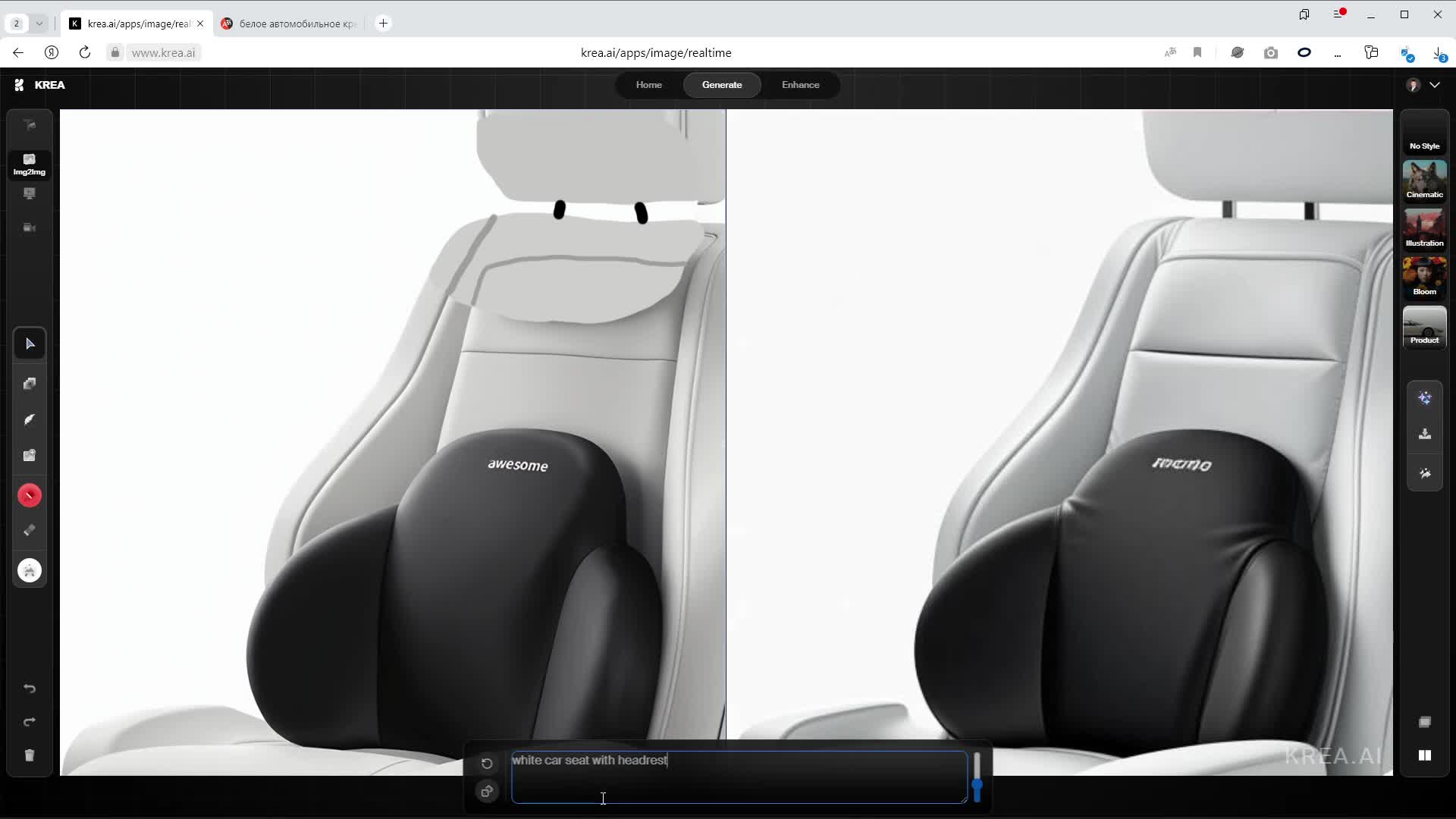
Task: Click the trash delete icon
Action: tap(30, 755)
